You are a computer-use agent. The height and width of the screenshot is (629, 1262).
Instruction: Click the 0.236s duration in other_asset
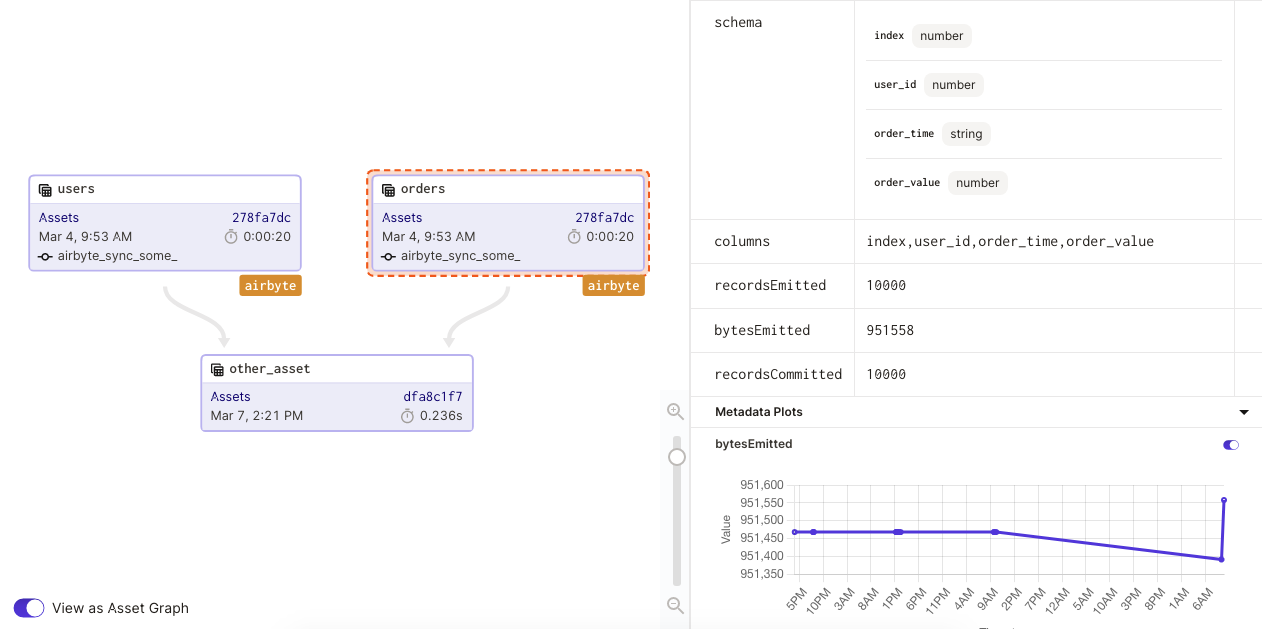[441, 416]
